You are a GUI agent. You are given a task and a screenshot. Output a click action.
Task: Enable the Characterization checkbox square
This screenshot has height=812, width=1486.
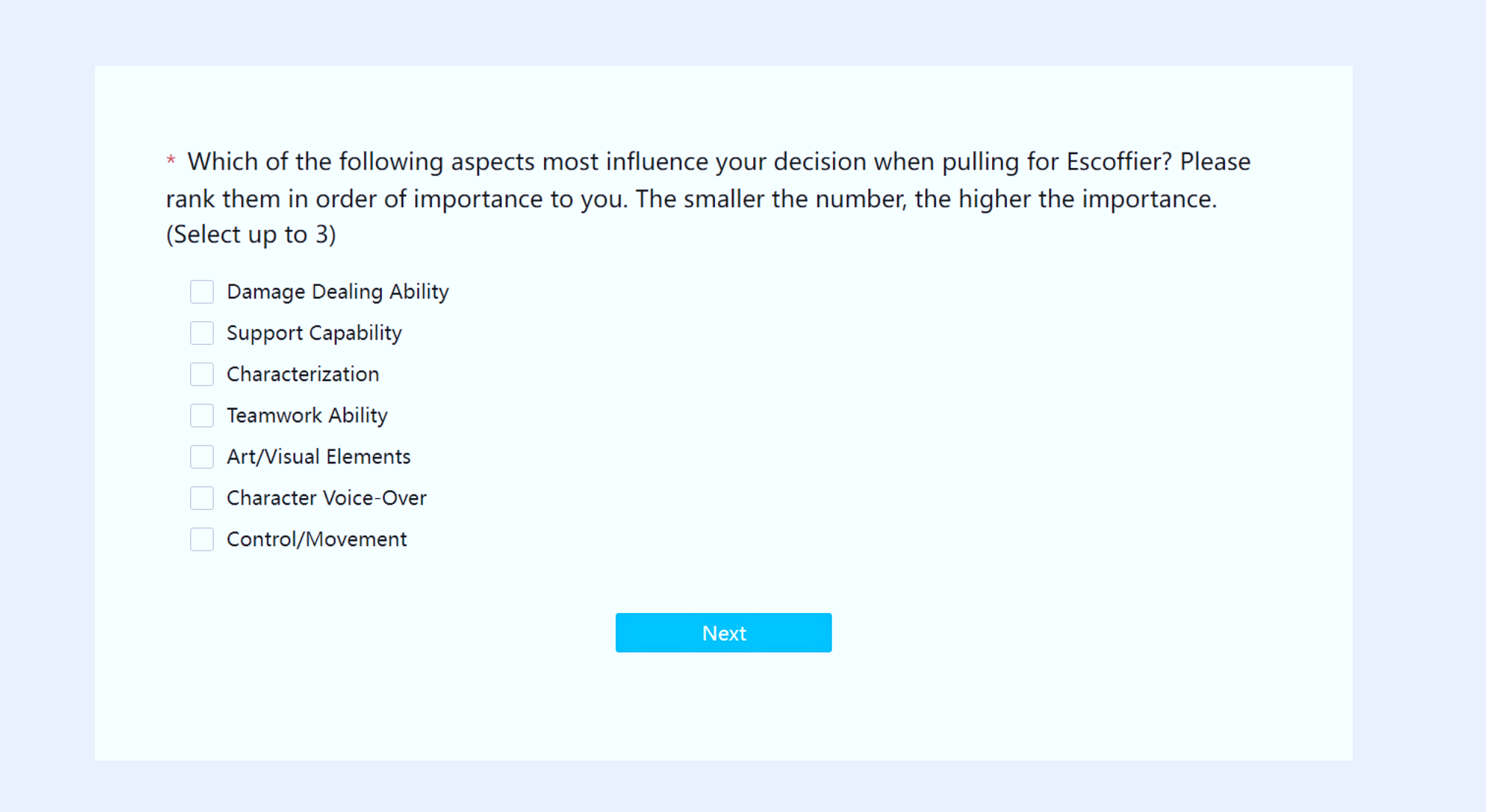click(201, 374)
